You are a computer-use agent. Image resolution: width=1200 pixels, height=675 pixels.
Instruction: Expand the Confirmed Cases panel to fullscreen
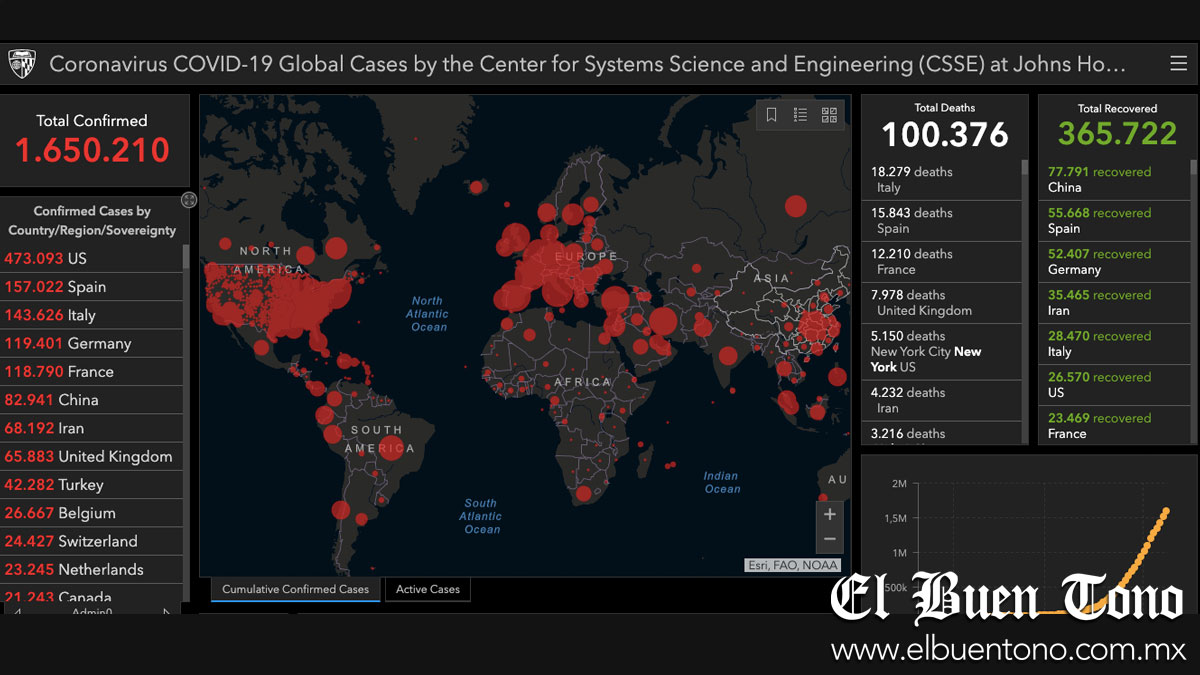189,200
